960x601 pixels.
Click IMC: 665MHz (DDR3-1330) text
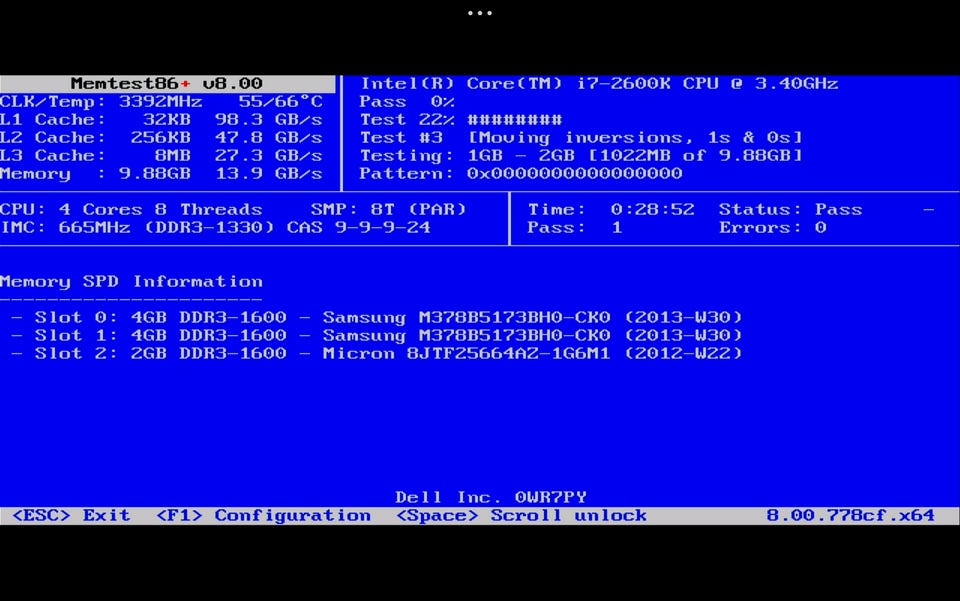click(x=137, y=228)
